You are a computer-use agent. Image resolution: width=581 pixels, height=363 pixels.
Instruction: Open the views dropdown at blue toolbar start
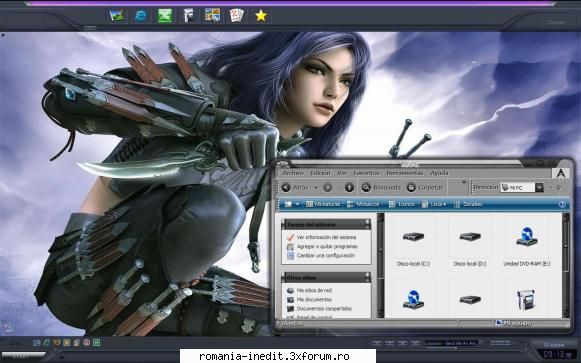click(x=291, y=204)
